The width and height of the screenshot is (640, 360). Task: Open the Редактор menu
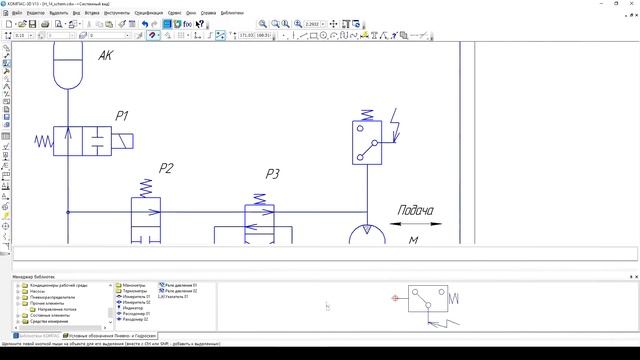tap(36, 13)
